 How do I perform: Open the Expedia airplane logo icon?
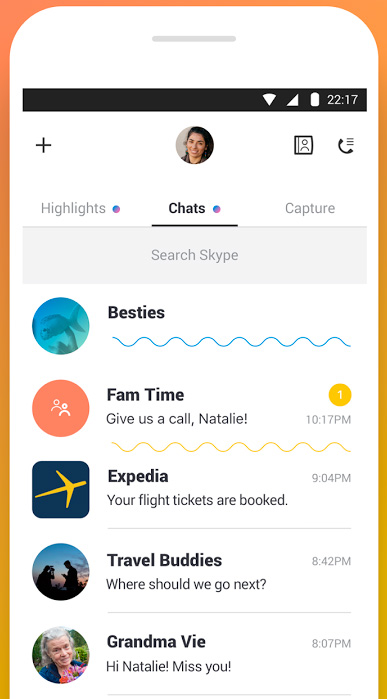point(61,489)
